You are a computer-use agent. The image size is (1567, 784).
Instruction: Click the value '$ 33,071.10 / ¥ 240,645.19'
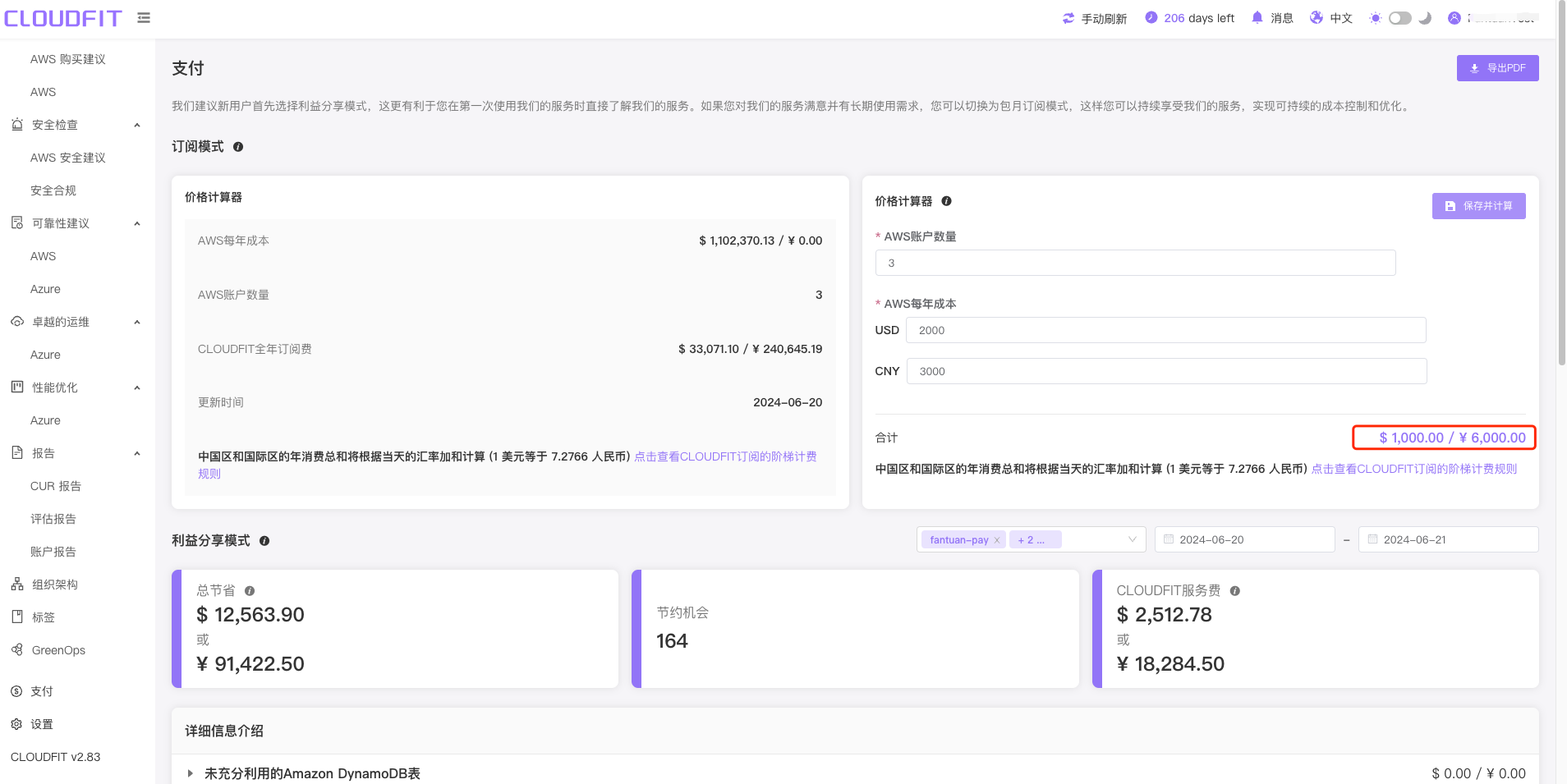click(x=750, y=349)
